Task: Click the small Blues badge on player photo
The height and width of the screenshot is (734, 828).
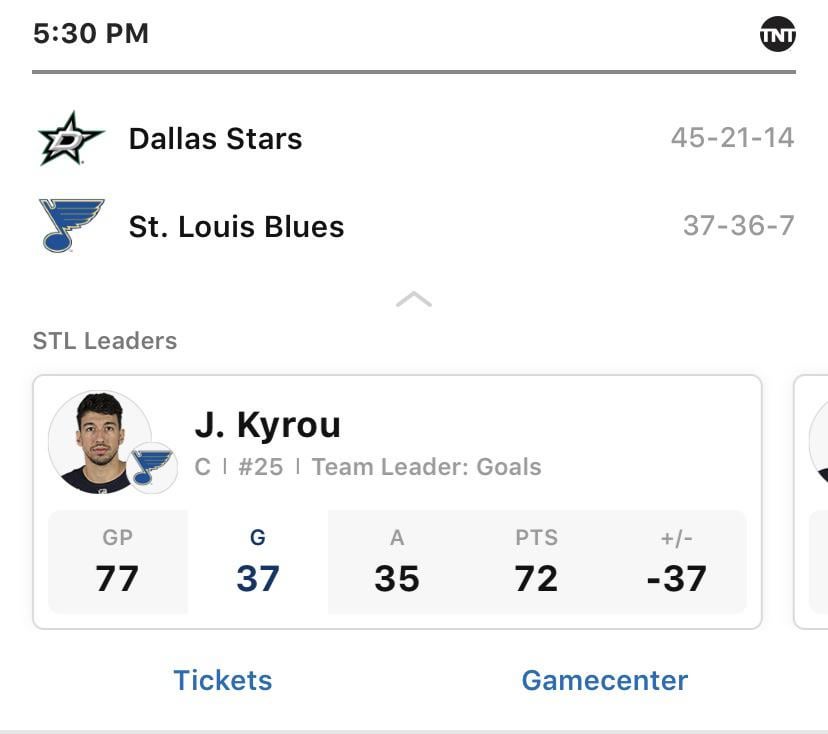Action: click(x=153, y=467)
